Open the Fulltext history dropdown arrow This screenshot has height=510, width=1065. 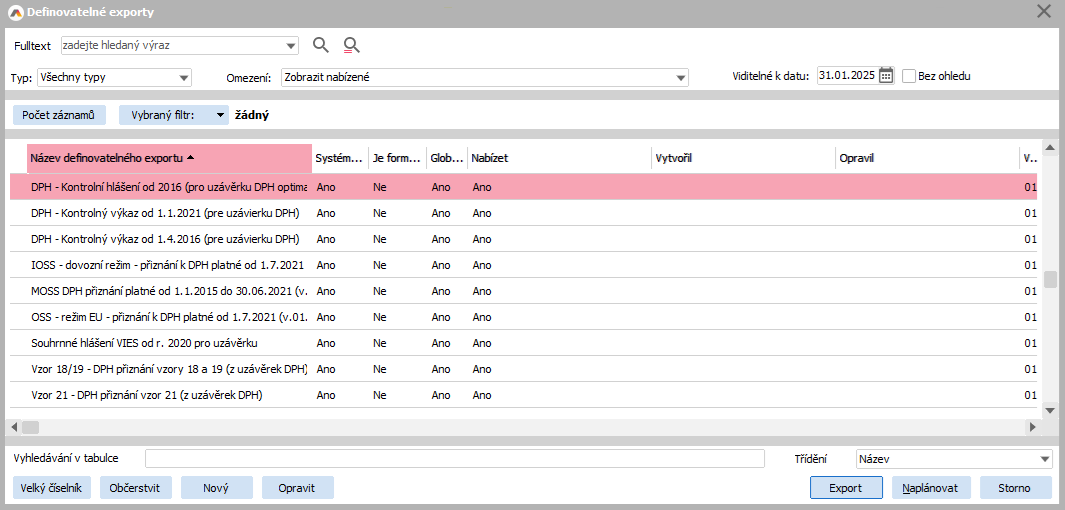[x=291, y=45]
